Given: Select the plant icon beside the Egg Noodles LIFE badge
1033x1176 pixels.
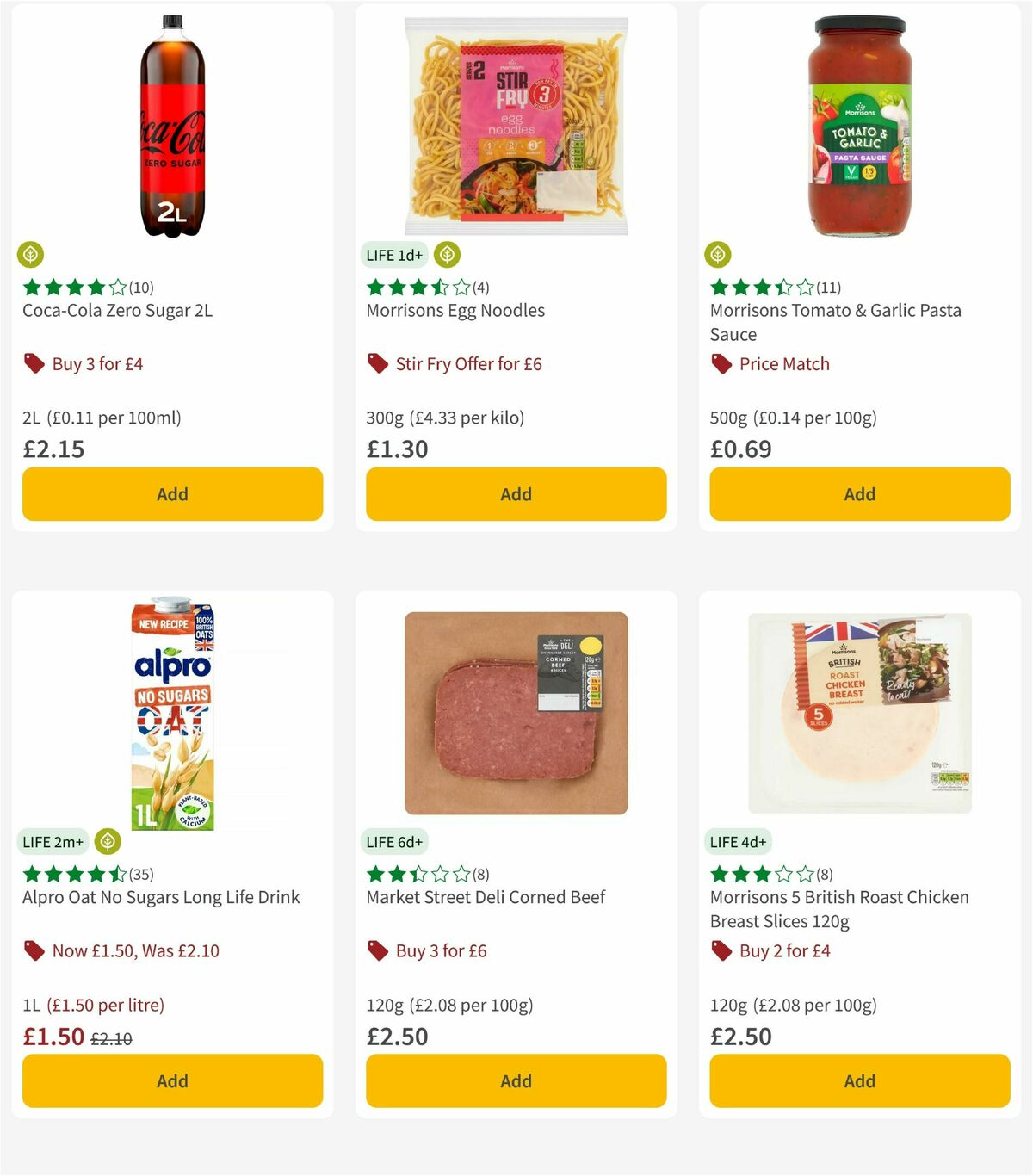Looking at the screenshot, I should tap(447, 254).
